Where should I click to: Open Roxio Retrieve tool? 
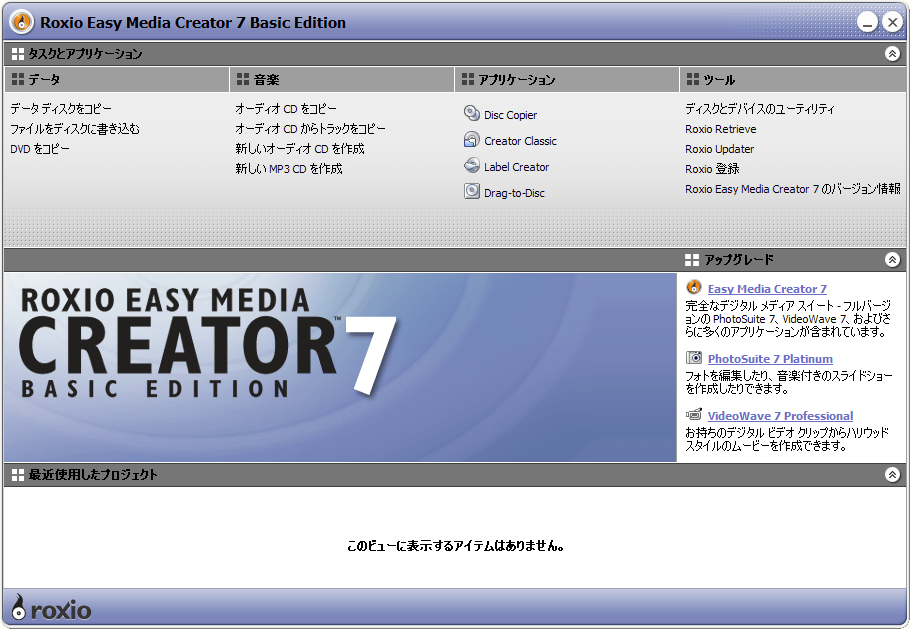721,129
